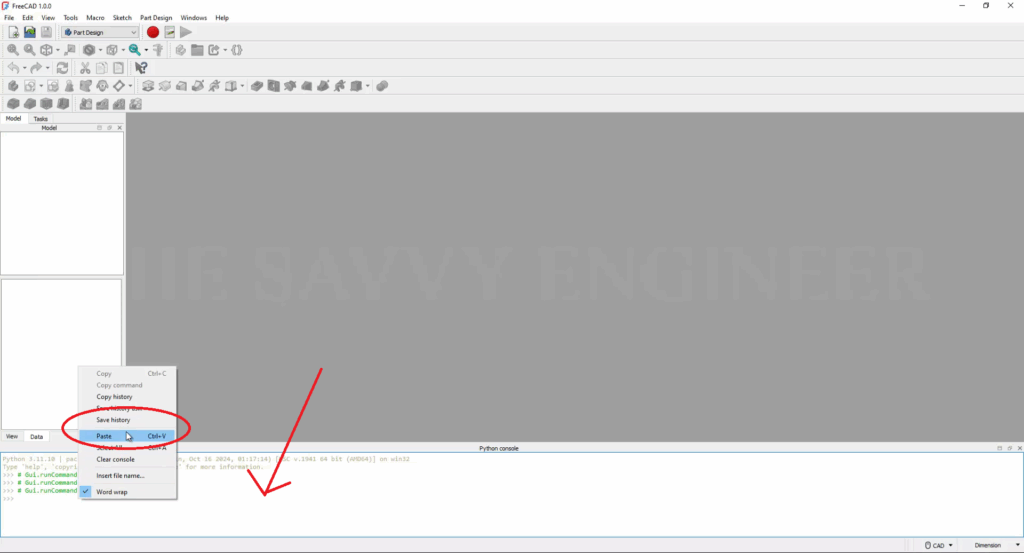Switch to the View property tab
1024x553 pixels.
(12, 436)
